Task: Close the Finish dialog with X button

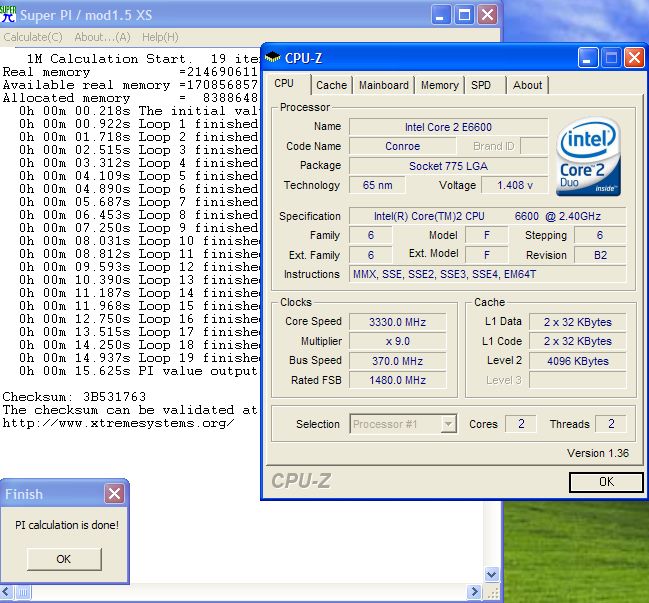Action: [114, 493]
